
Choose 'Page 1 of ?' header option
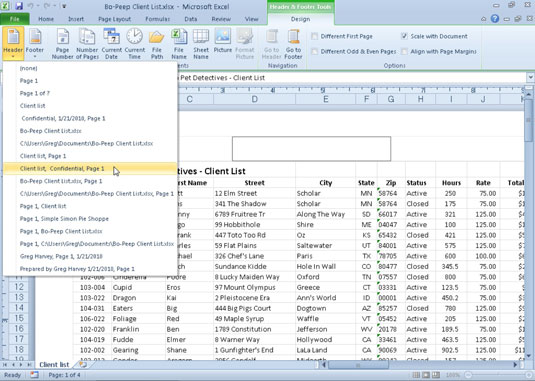(90, 93)
